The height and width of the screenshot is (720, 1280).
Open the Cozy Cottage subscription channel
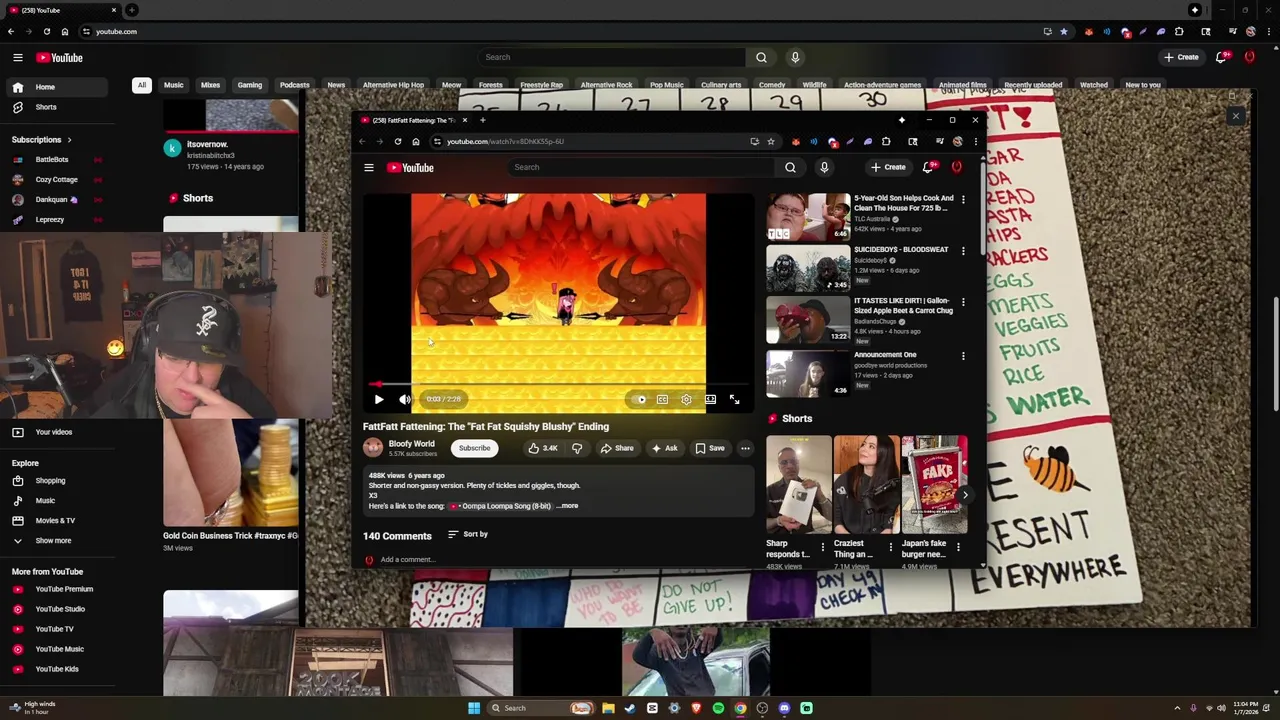pyautogui.click(x=56, y=180)
